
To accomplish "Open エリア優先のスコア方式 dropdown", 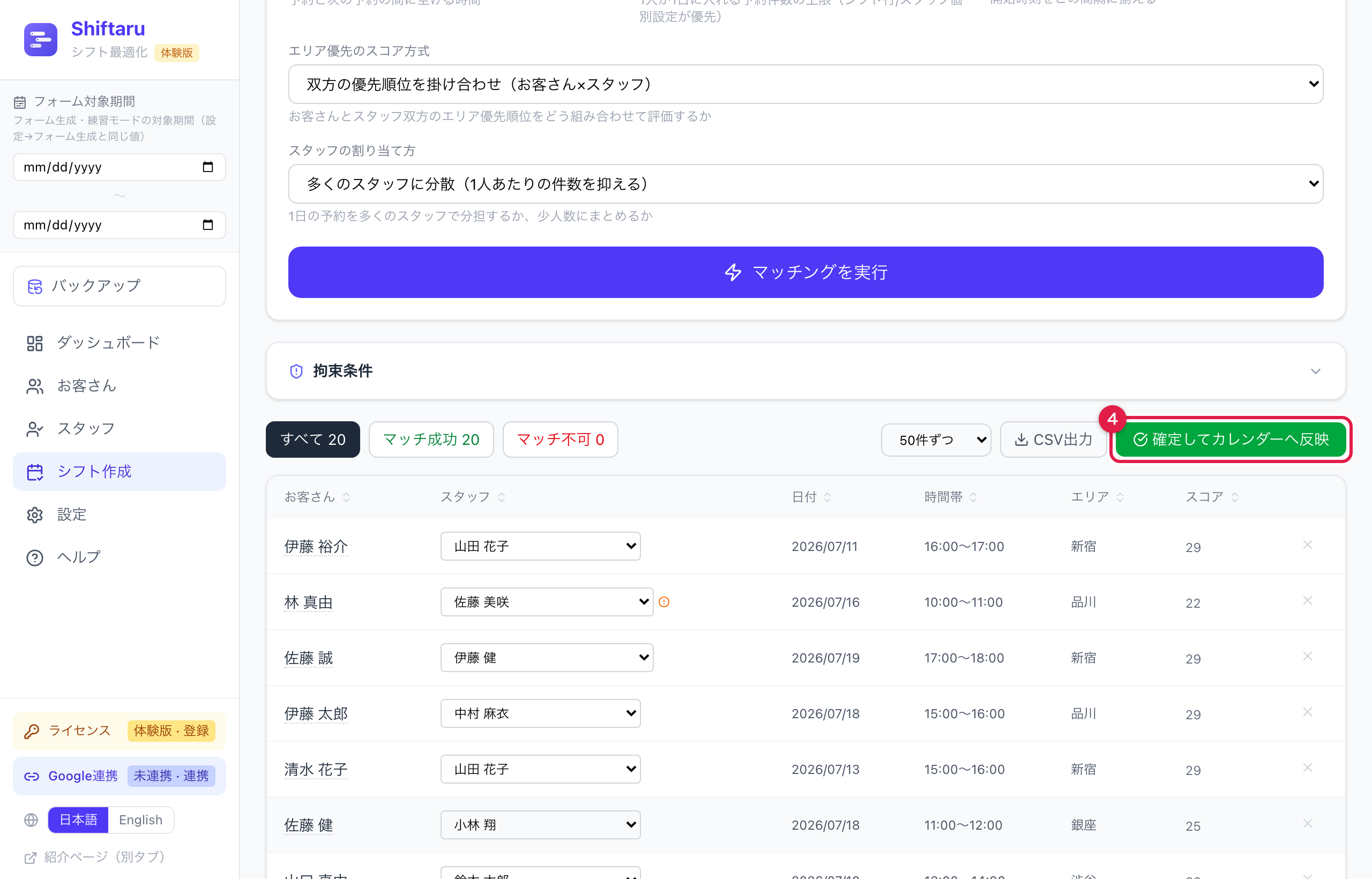I will point(806,84).
